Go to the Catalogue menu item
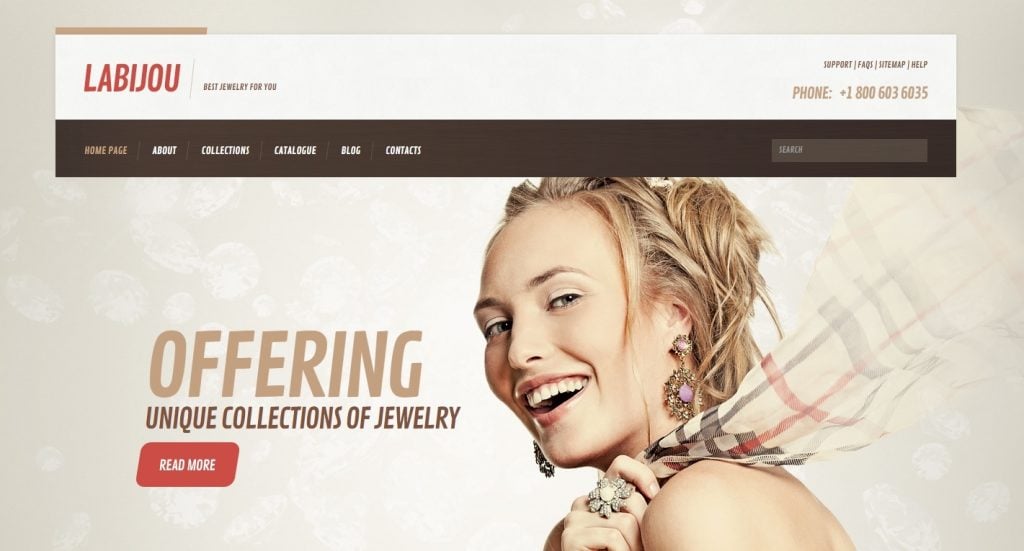The image size is (1024, 551). (x=295, y=150)
